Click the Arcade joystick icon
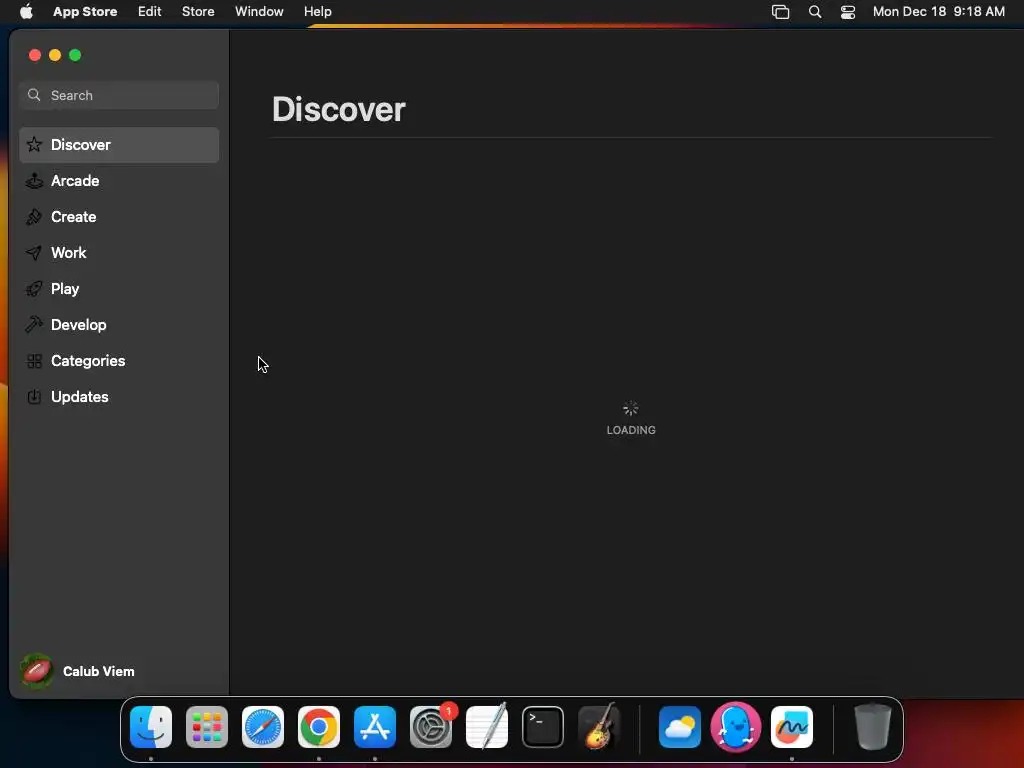Screen dimensions: 1024x768 [x=34, y=181]
